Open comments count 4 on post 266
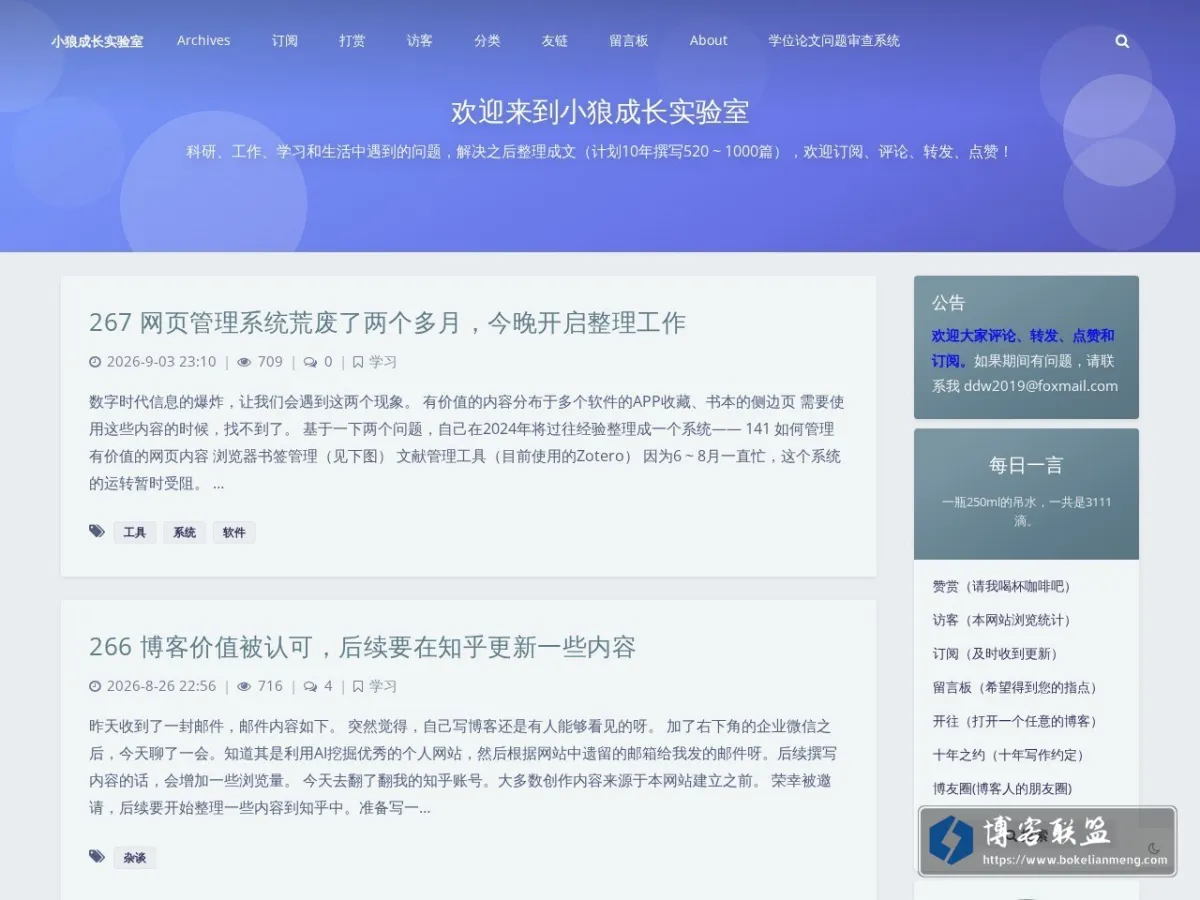 click(x=328, y=686)
